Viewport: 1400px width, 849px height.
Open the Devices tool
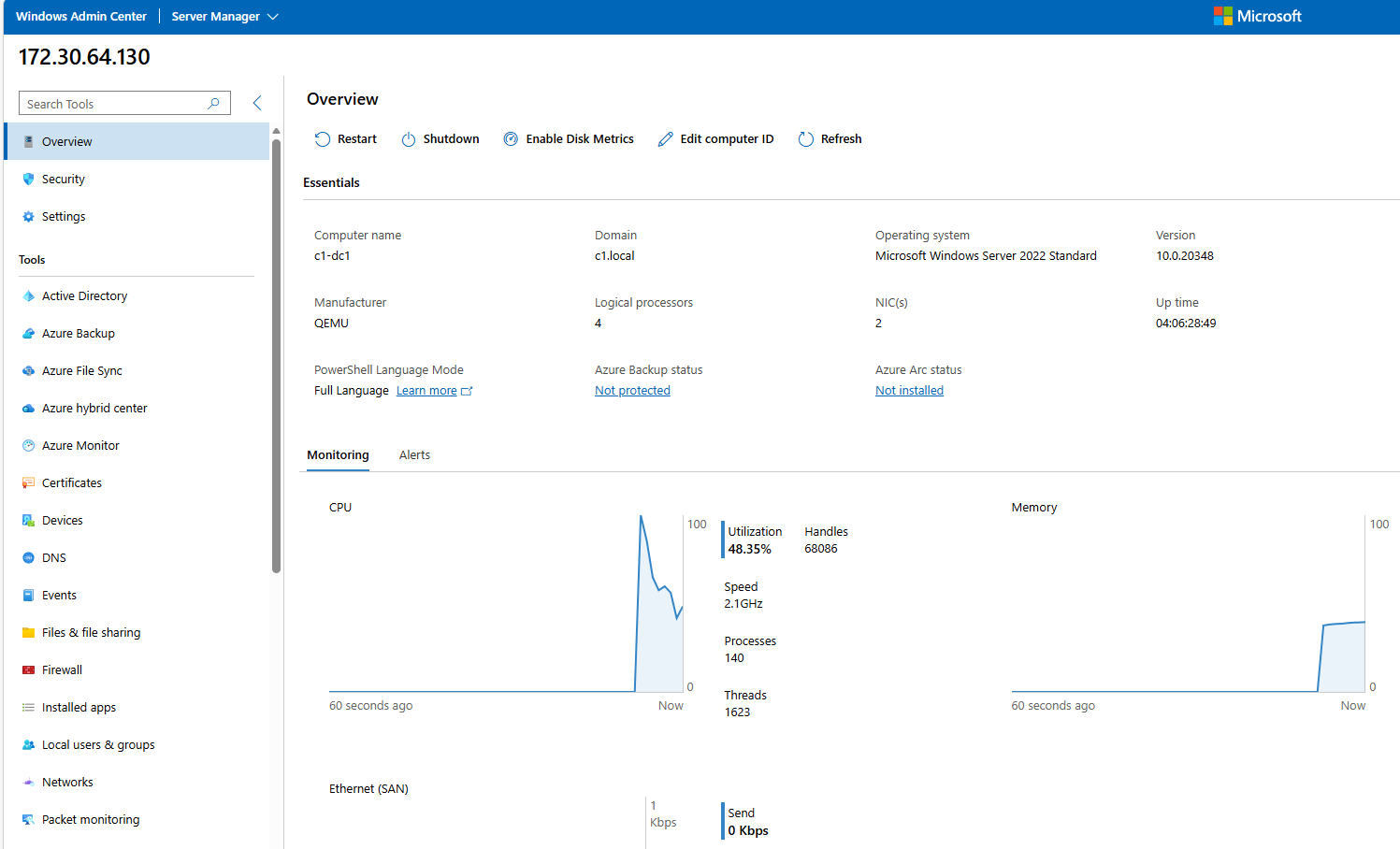click(60, 520)
